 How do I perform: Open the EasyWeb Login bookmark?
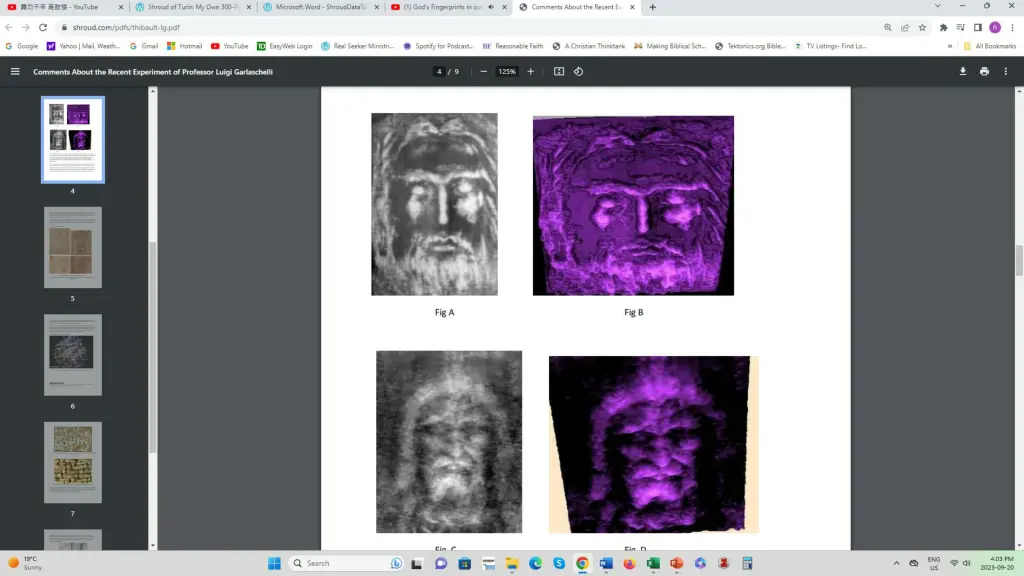[x=285, y=46]
